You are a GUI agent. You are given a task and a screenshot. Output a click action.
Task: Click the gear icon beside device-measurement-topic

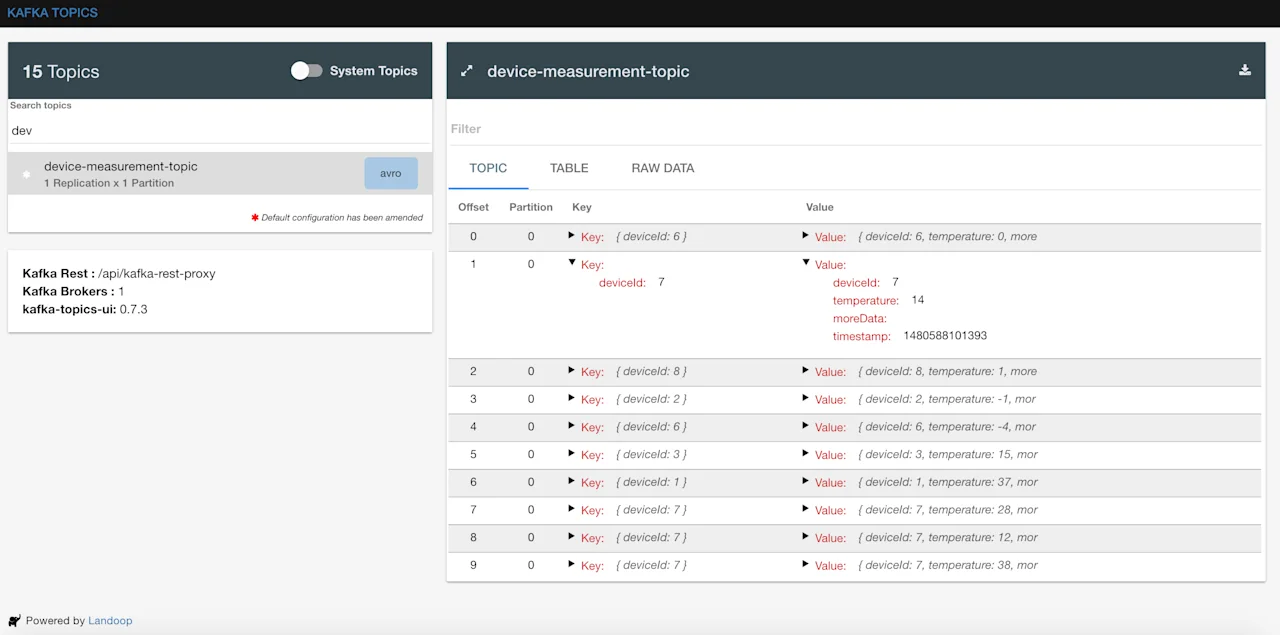pos(26,174)
